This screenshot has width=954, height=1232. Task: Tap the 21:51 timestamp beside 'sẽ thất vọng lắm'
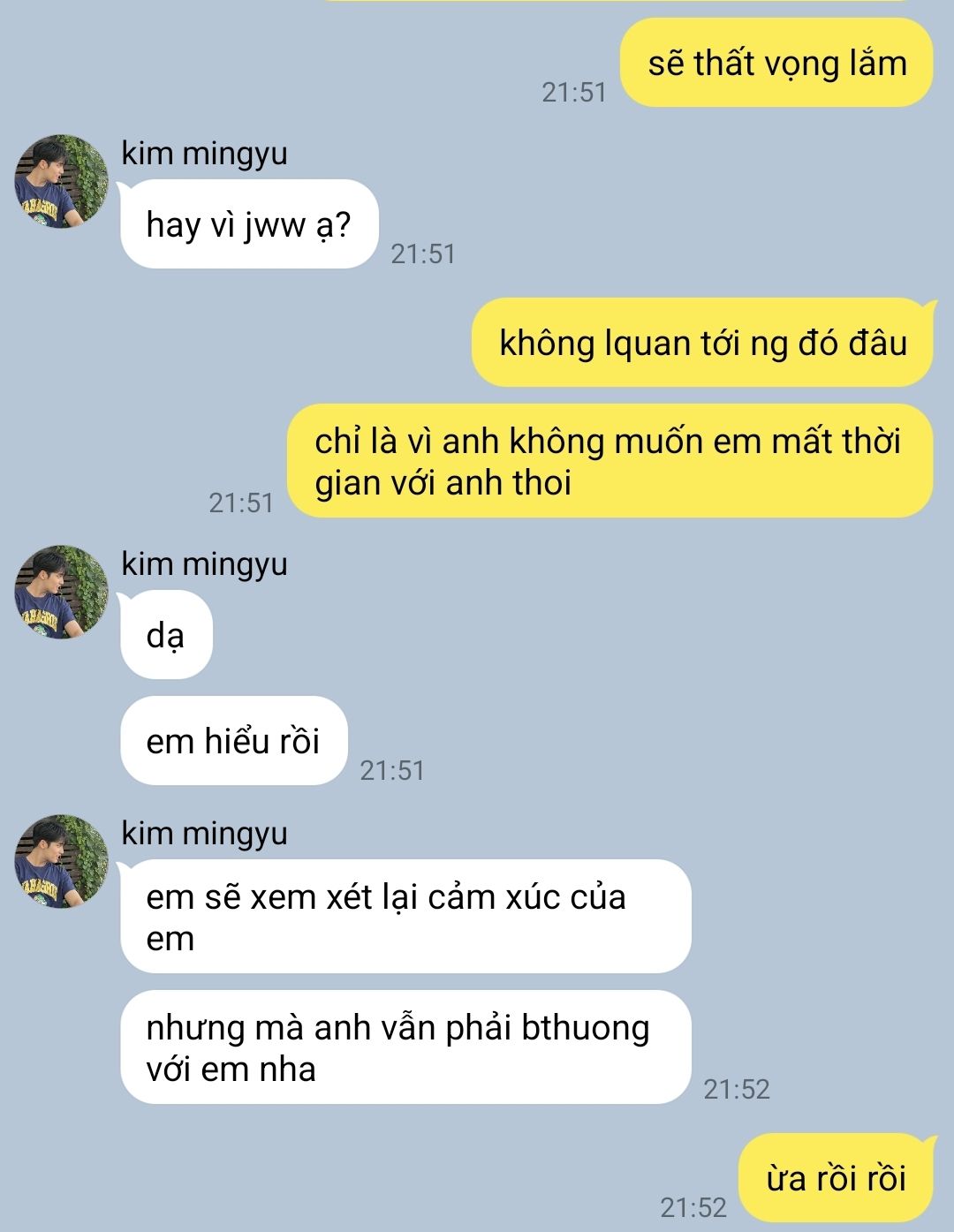pos(574,92)
